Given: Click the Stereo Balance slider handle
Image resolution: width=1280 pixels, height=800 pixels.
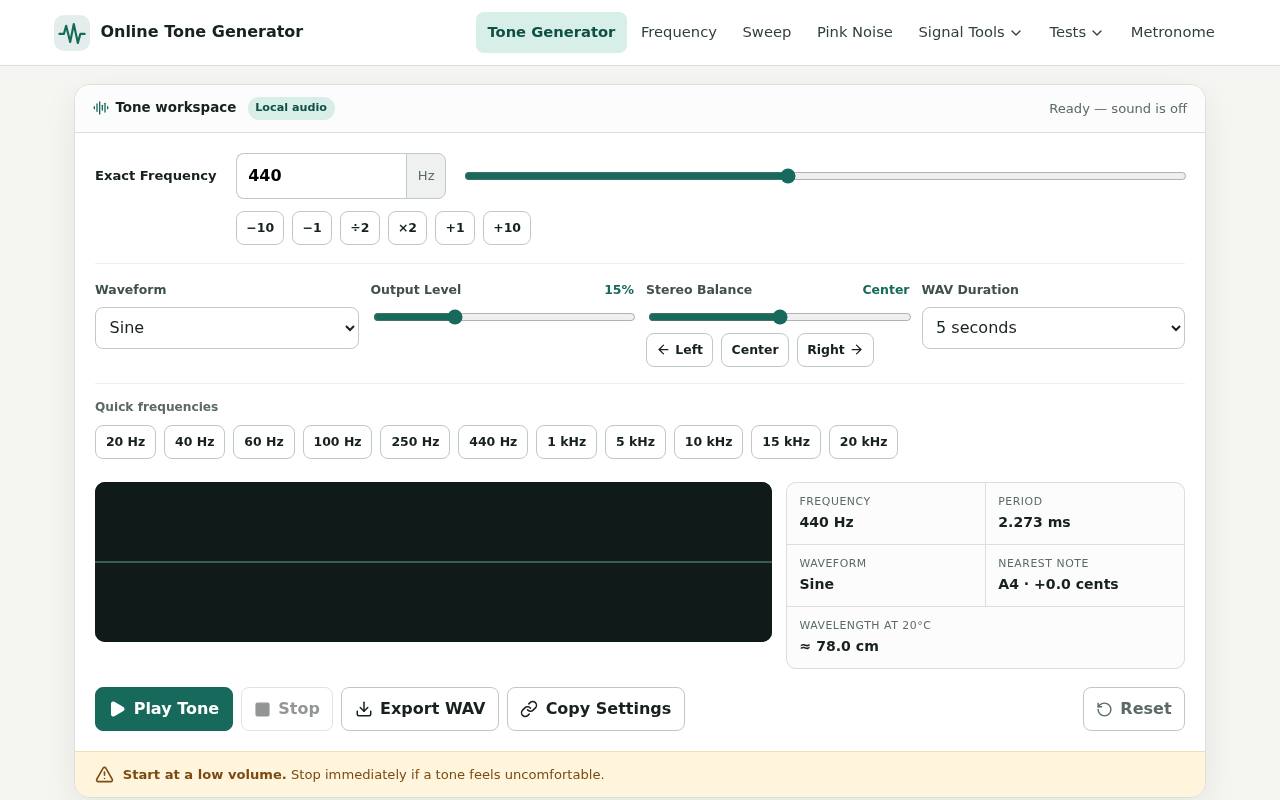Looking at the screenshot, I should pyautogui.click(x=780, y=317).
